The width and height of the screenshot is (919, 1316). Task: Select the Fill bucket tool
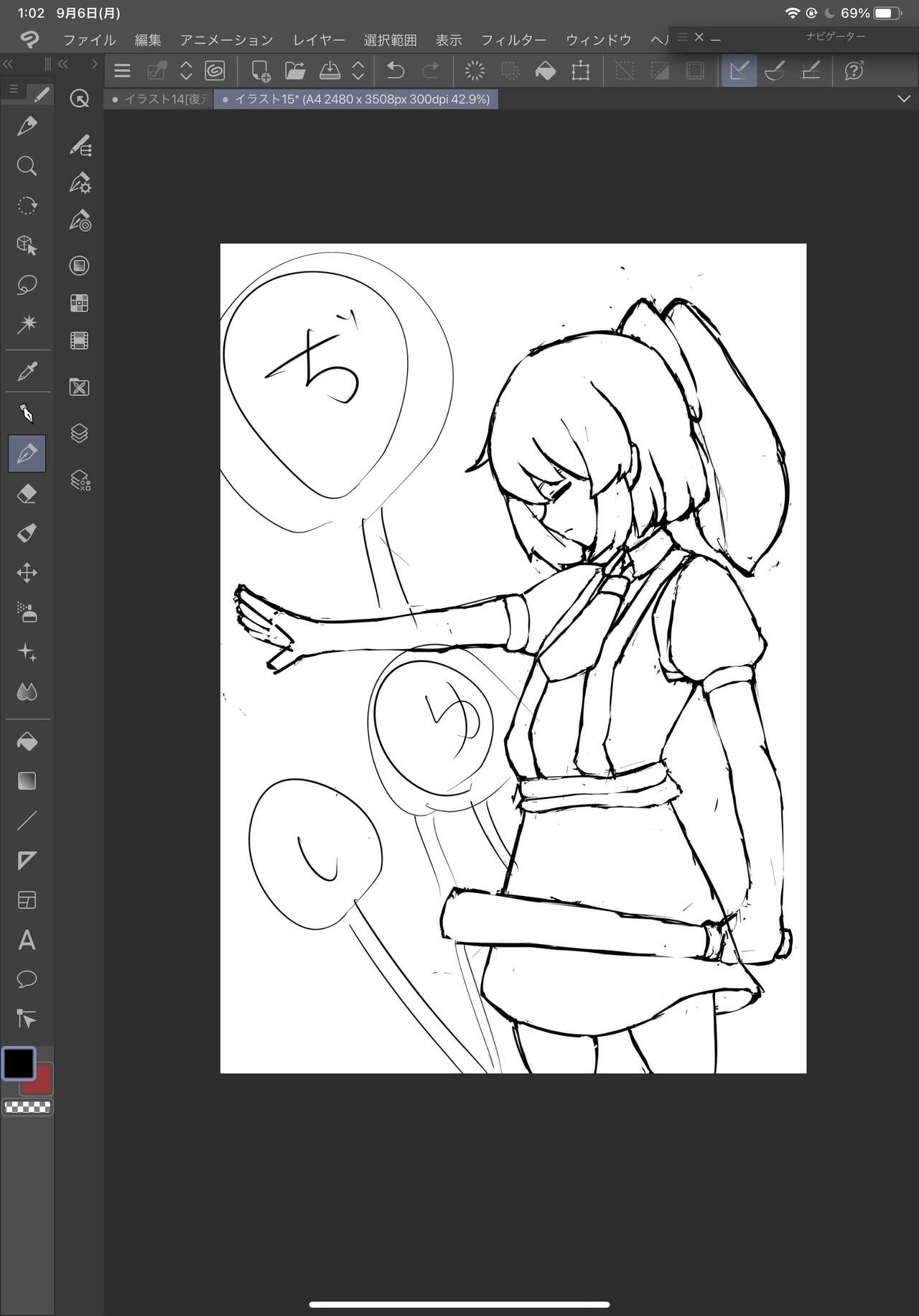point(27,742)
